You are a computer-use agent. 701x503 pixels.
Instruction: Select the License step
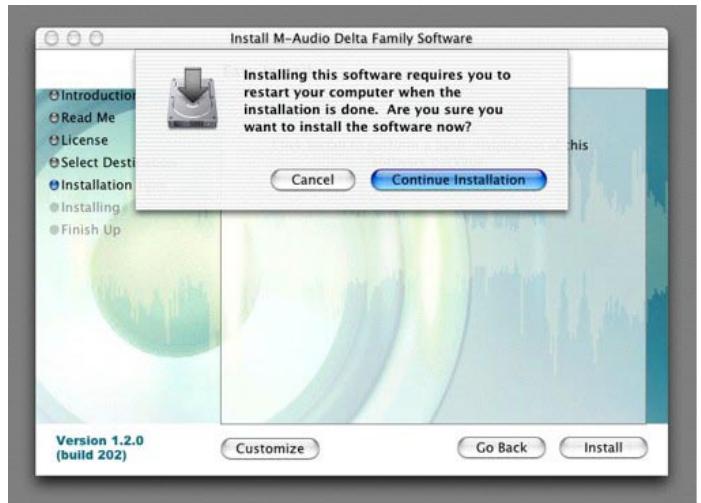coord(79,140)
